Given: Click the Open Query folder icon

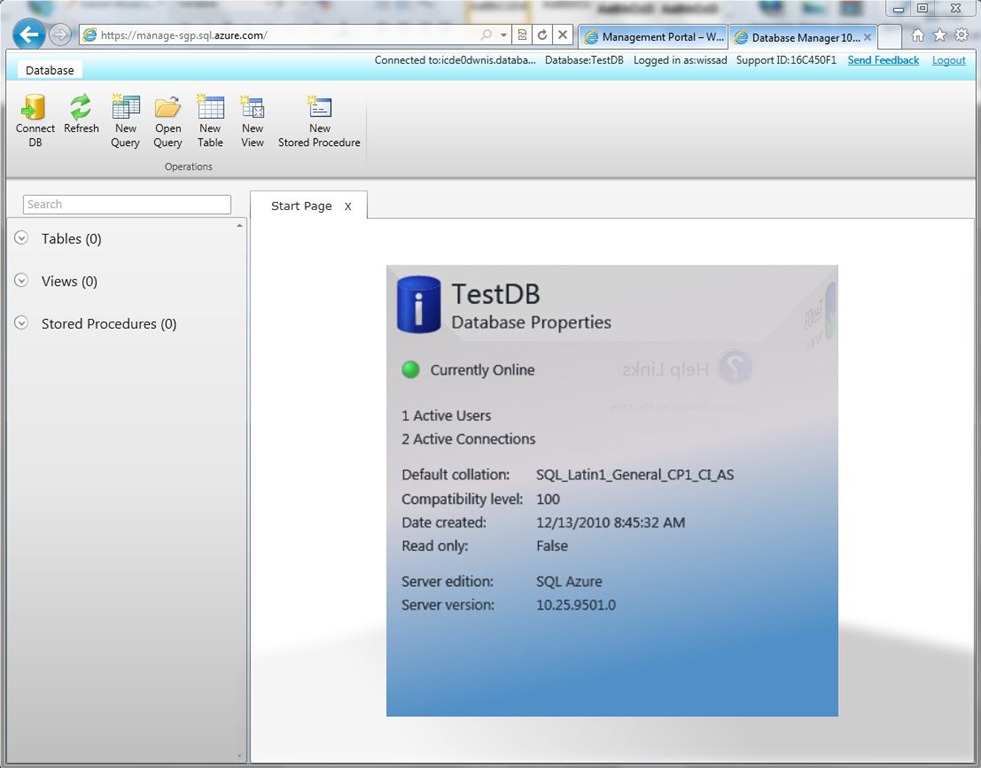Looking at the screenshot, I should pyautogui.click(x=168, y=108).
